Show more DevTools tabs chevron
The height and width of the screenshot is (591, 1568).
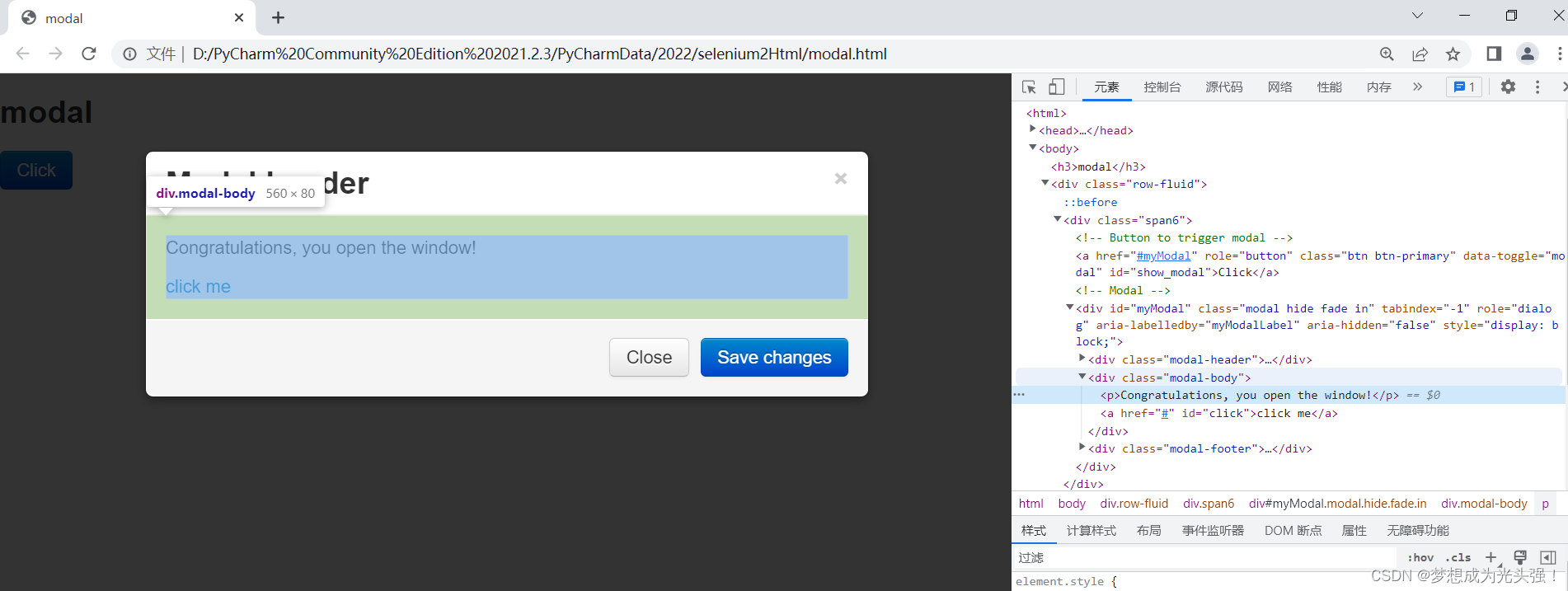coord(1417,87)
